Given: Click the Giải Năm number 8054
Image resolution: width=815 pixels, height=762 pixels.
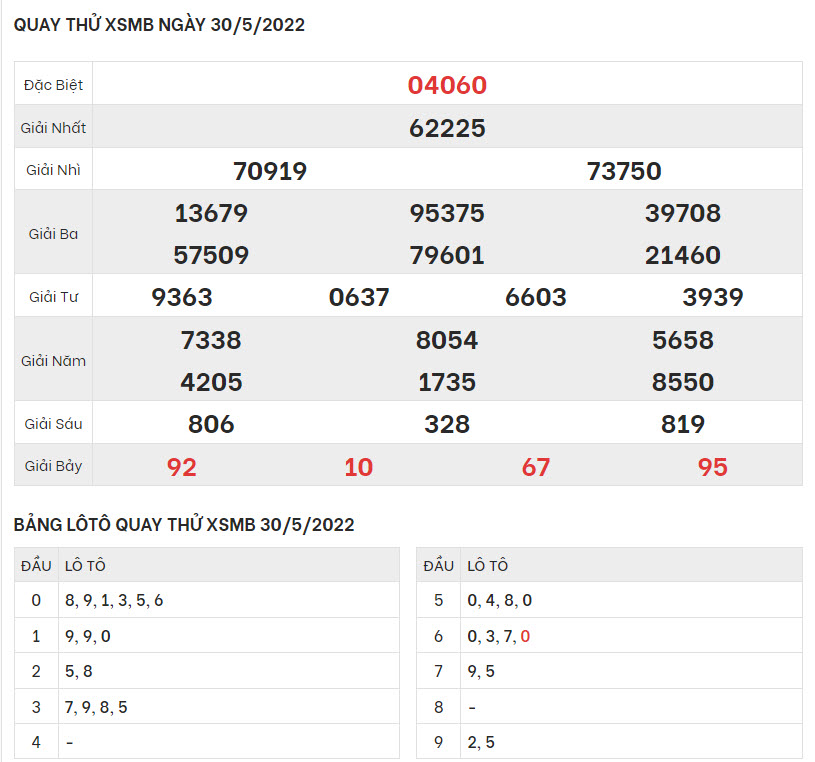Looking at the screenshot, I should pos(447,340).
